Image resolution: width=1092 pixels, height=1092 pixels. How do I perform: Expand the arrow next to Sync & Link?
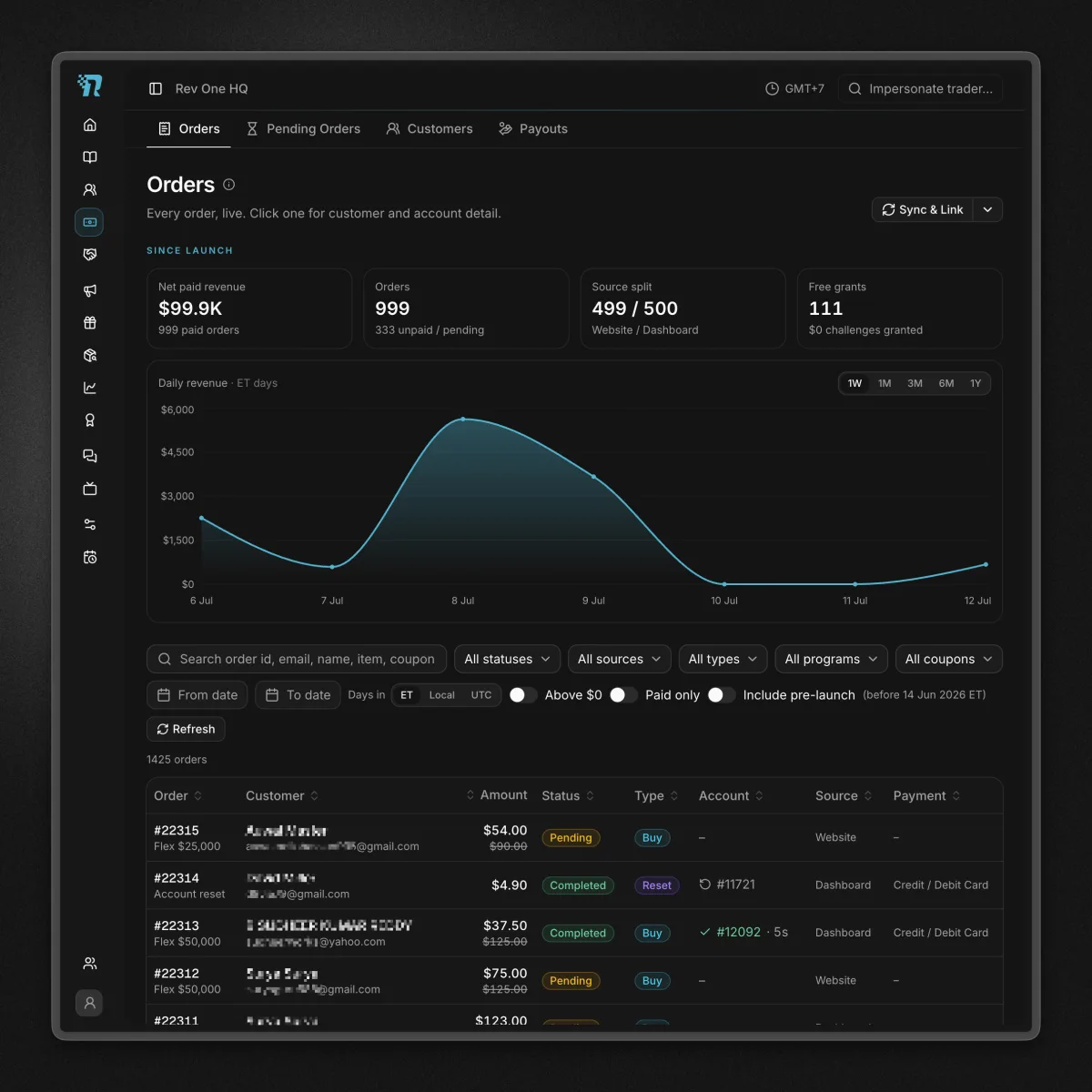(x=987, y=209)
